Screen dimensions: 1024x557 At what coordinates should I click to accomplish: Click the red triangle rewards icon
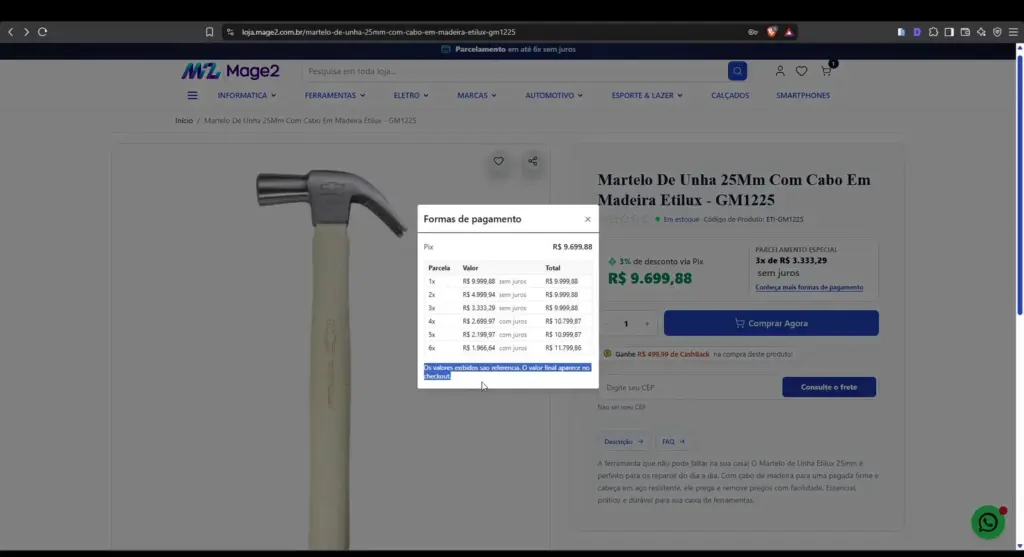tap(789, 31)
